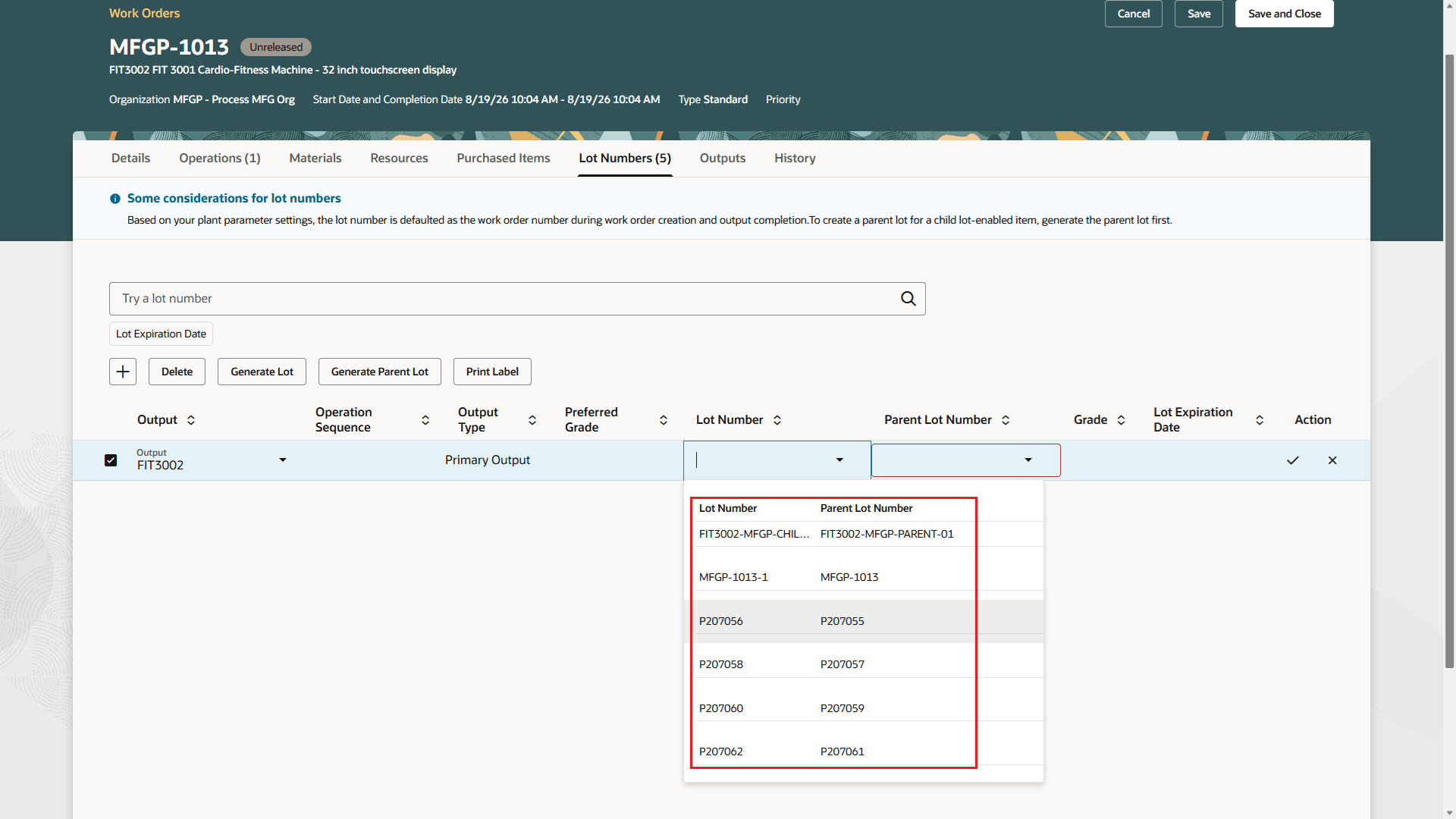Go to the Outputs tab
This screenshot has width=1456, height=819.
[723, 158]
